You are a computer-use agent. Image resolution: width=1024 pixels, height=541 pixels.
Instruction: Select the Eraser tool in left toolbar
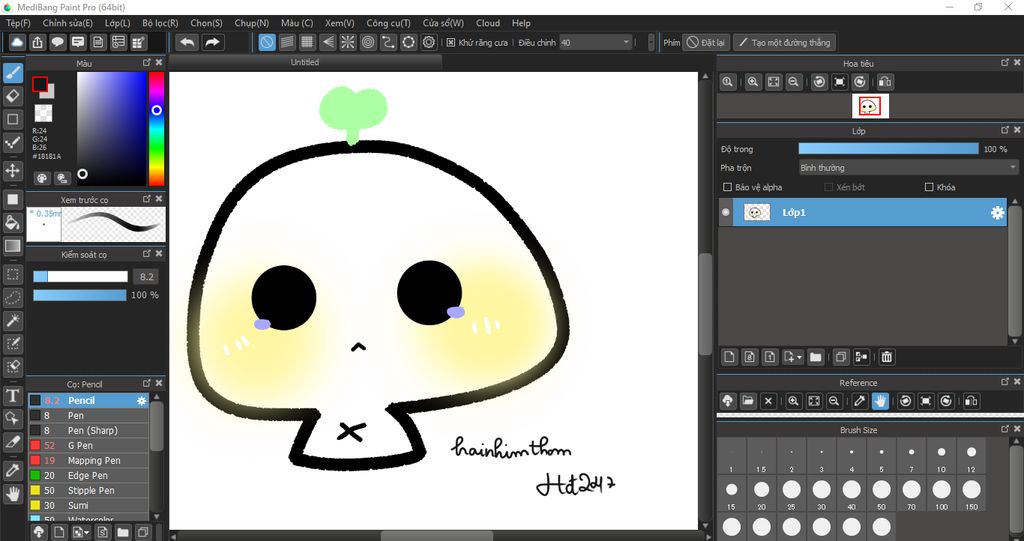(13, 96)
